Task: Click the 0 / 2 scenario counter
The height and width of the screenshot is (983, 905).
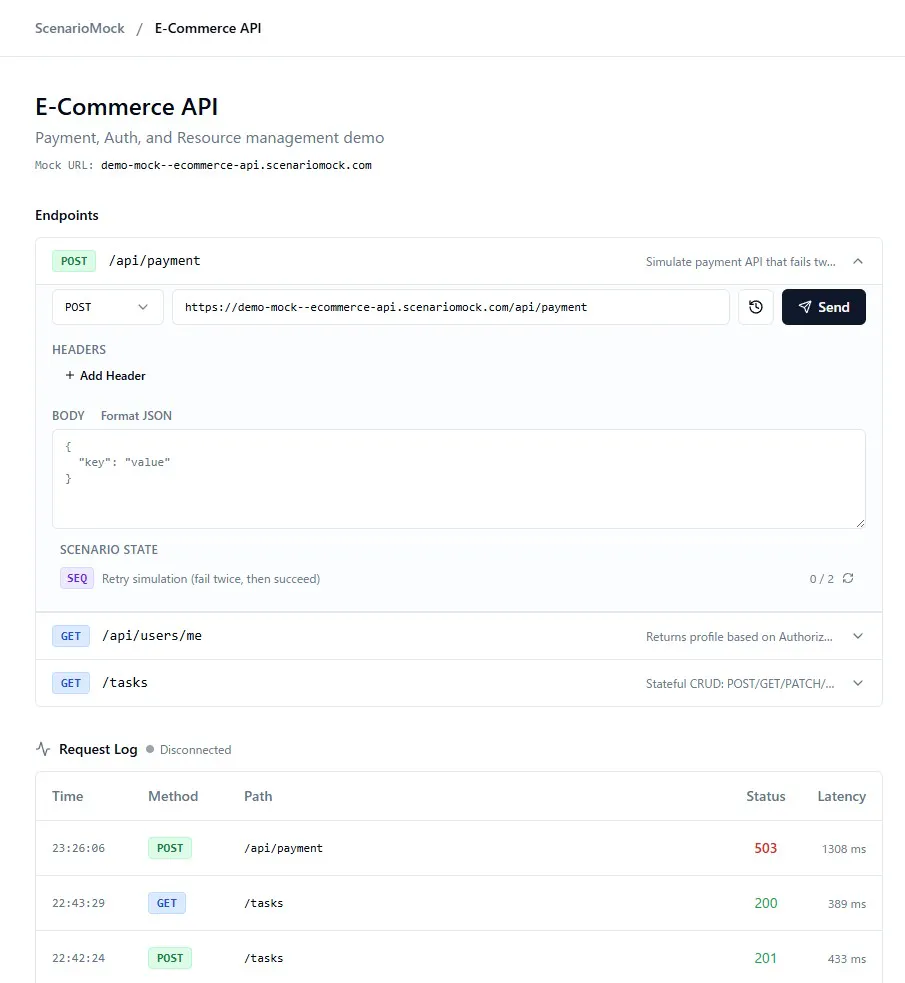Action: point(822,579)
